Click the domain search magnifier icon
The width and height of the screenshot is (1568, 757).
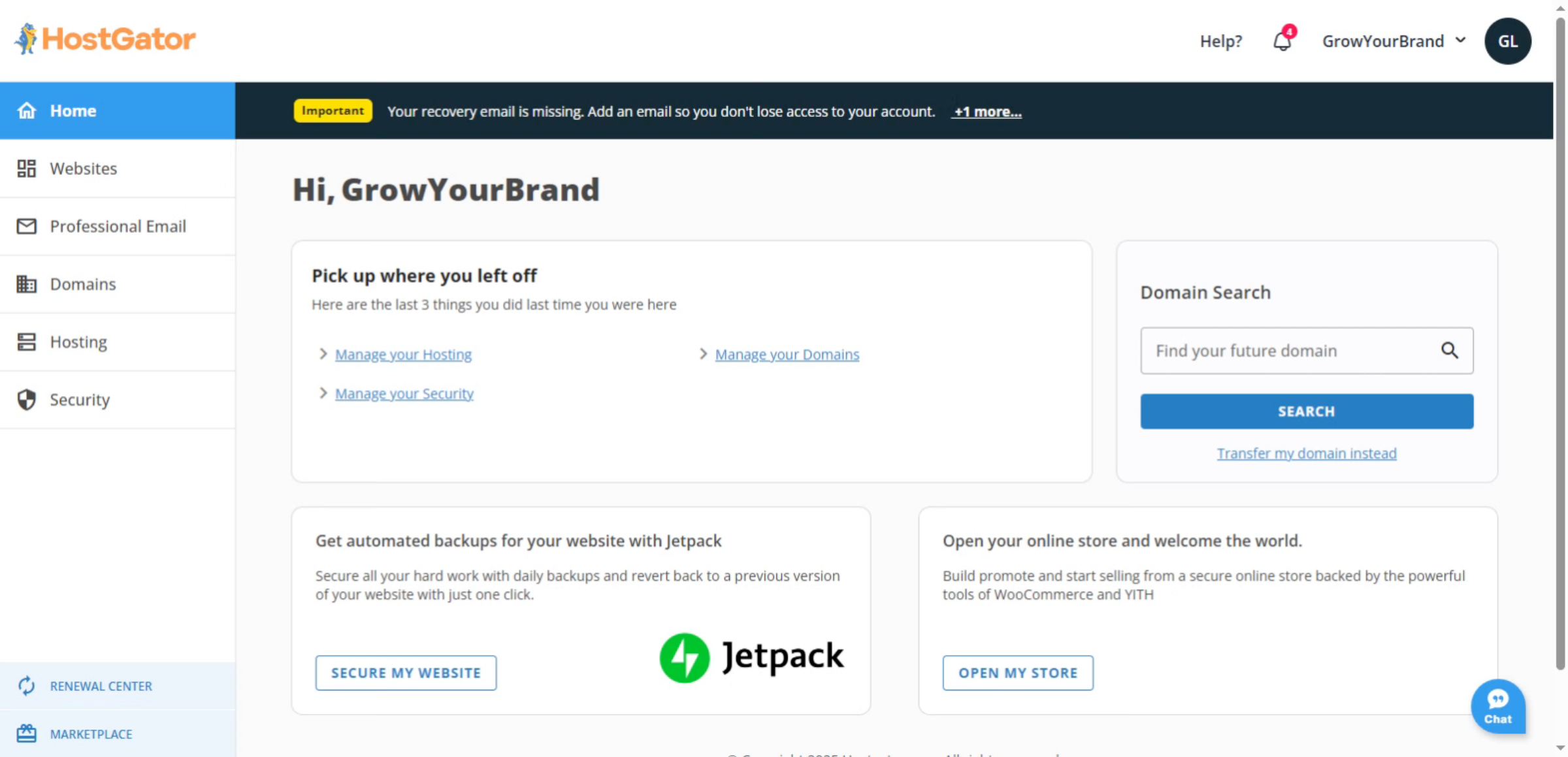point(1449,351)
